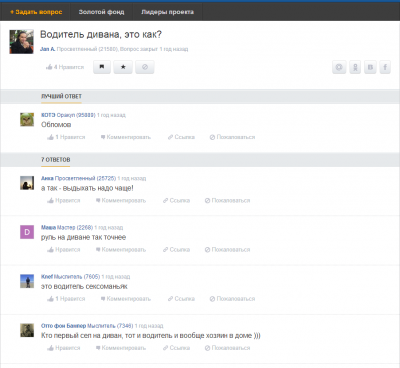Open the 'Золотой фонд' tab
Screen dimensions: 400x368
tap(101, 12)
